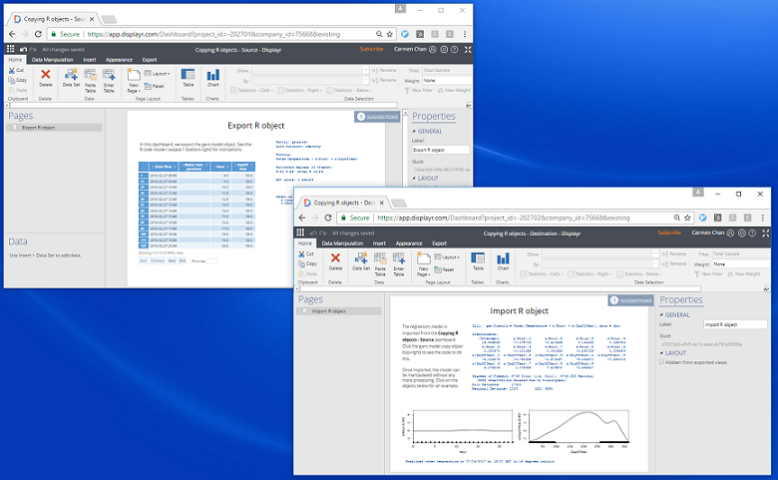The width and height of the screenshot is (778, 480).
Task: Click Enter Table icon in Destination window
Action: coord(399,259)
